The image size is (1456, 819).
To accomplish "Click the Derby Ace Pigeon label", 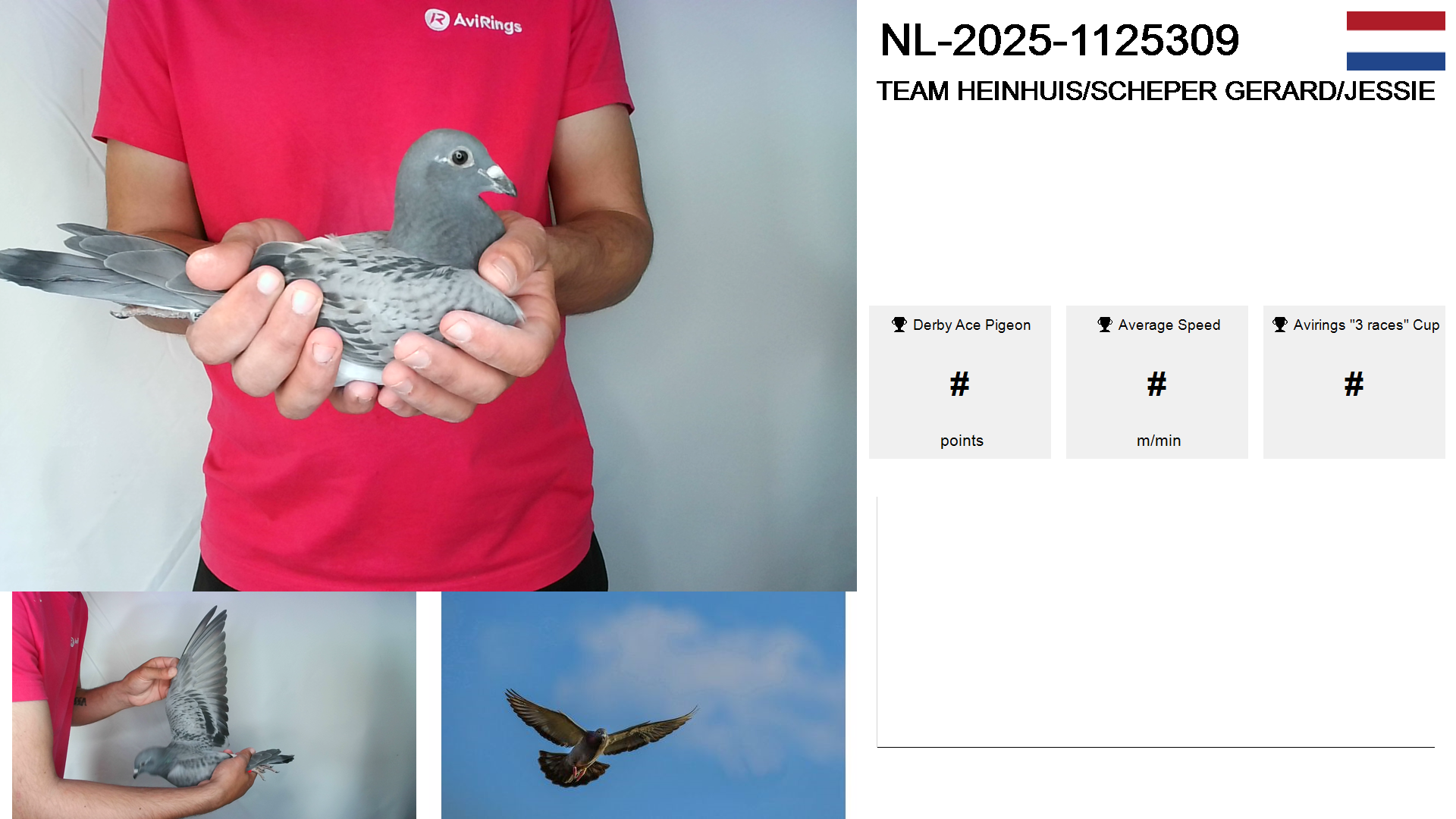I will click(971, 325).
